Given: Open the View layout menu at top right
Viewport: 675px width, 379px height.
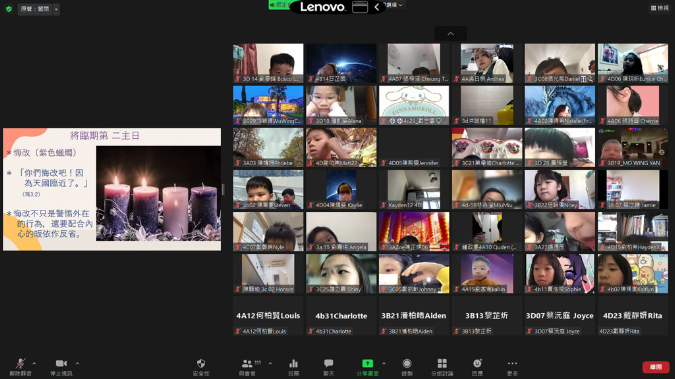Looking at the screenshot, I should 660,8.
